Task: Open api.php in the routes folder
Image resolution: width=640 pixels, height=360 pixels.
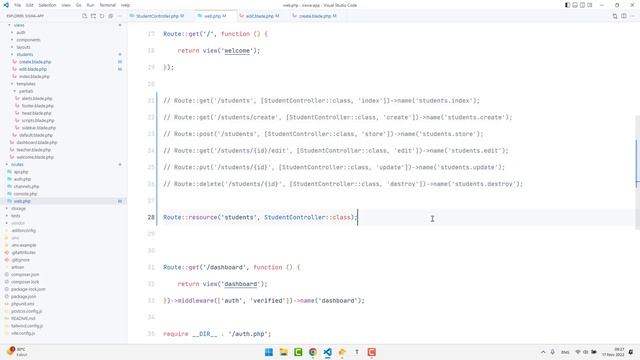Action: [21, 172]
